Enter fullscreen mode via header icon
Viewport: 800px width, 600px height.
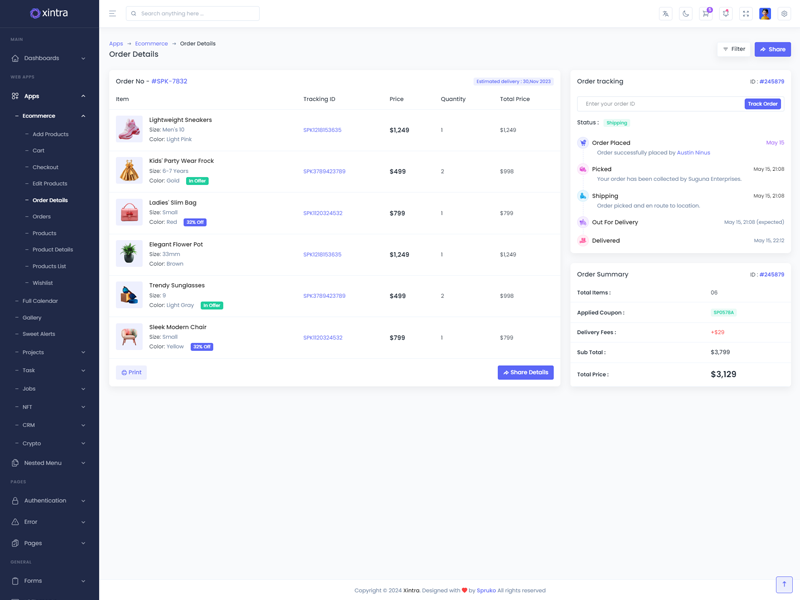point(745,14)
